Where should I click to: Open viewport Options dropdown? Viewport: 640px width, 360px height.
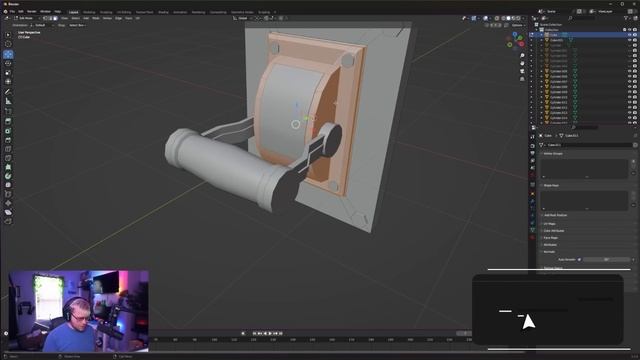coord(518,25)
